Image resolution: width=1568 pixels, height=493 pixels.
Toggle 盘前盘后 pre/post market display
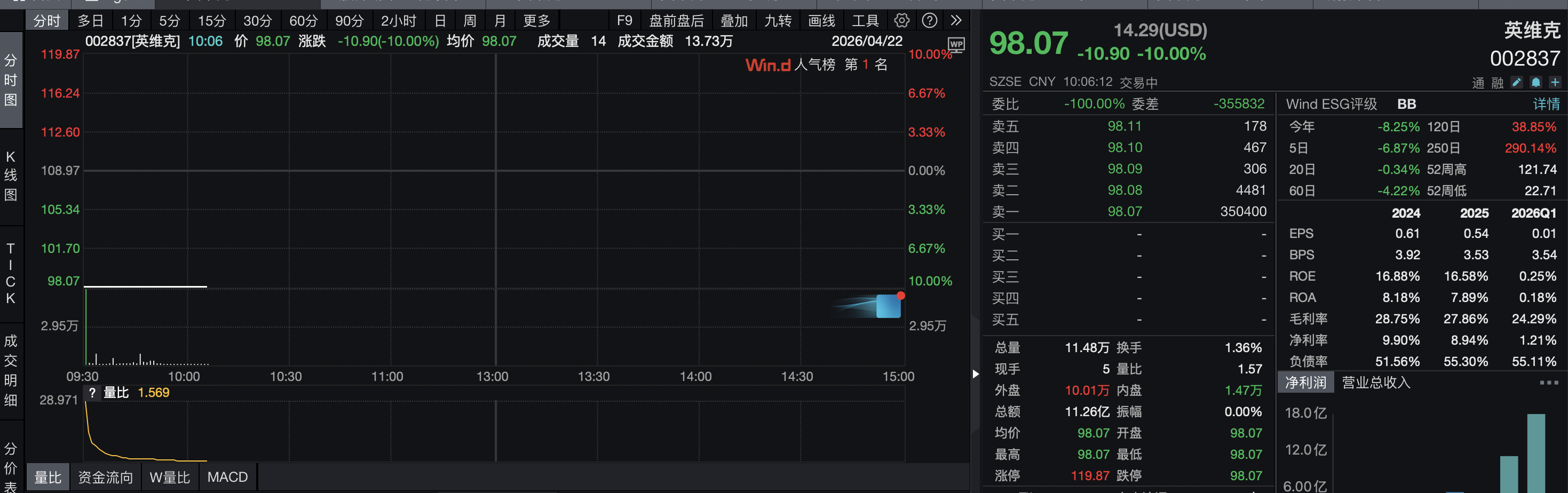676,21
